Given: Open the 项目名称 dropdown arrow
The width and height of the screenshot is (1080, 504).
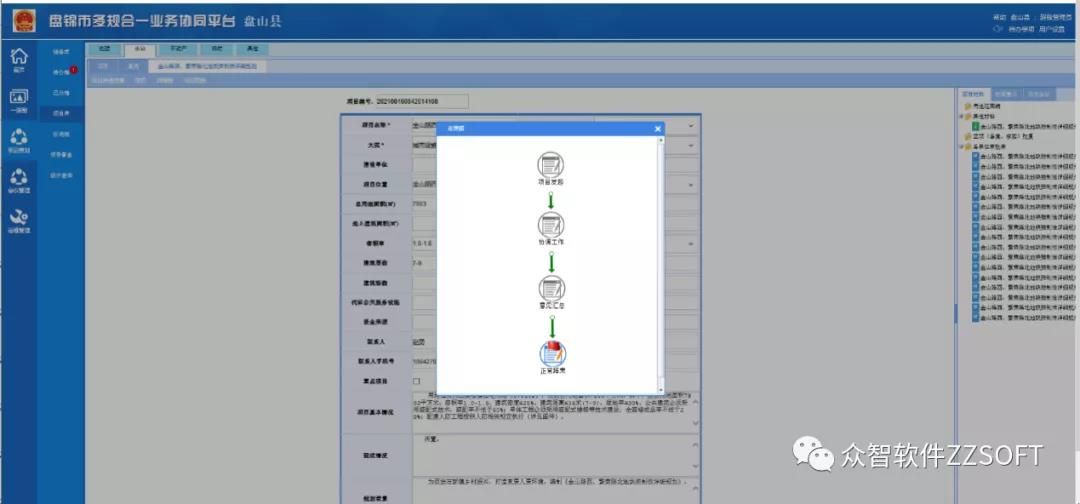Looking at the screenshot, I should point(693,126).
